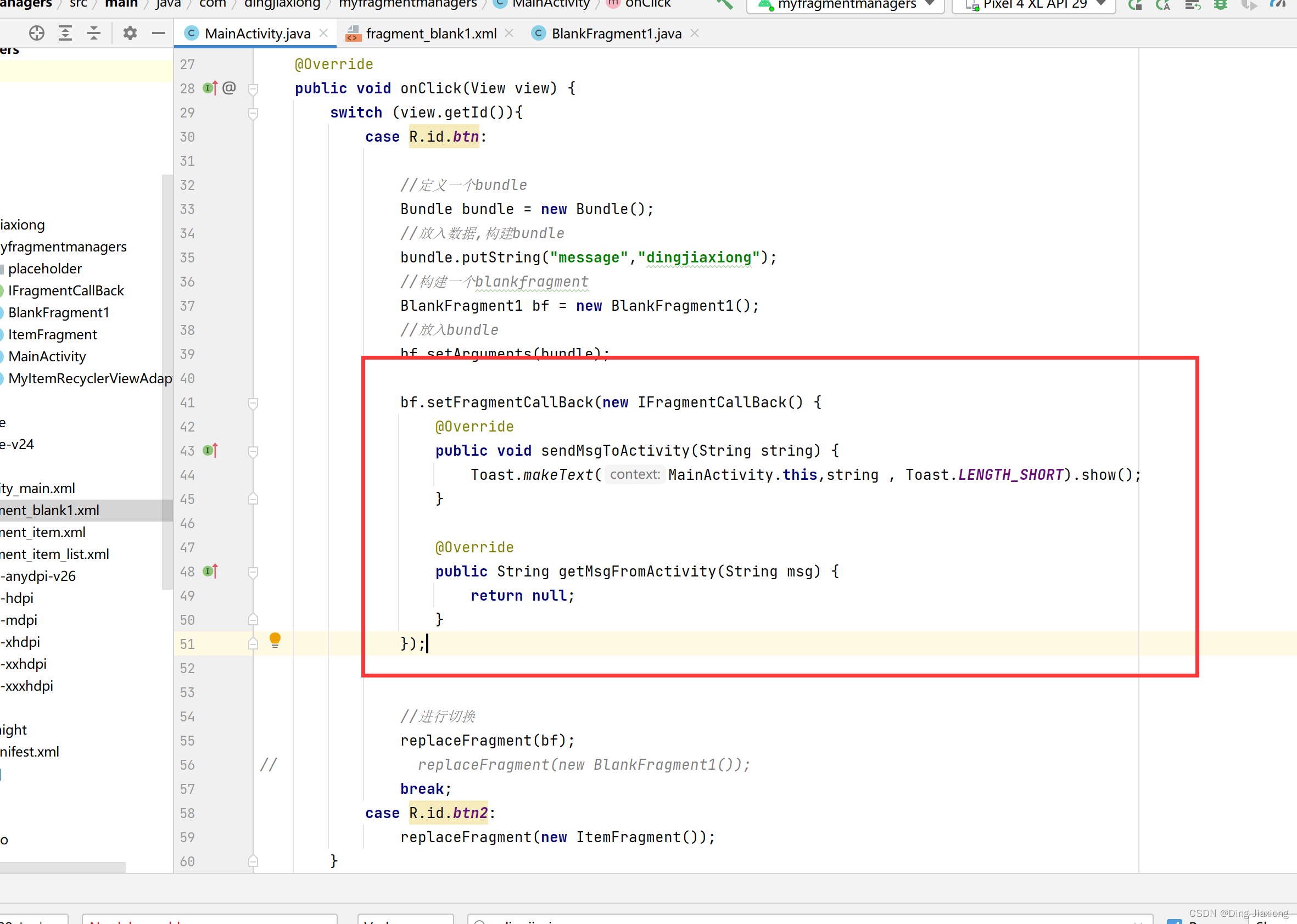
Task: Click the fold end marker on line 51
Action: pos(253,643)
